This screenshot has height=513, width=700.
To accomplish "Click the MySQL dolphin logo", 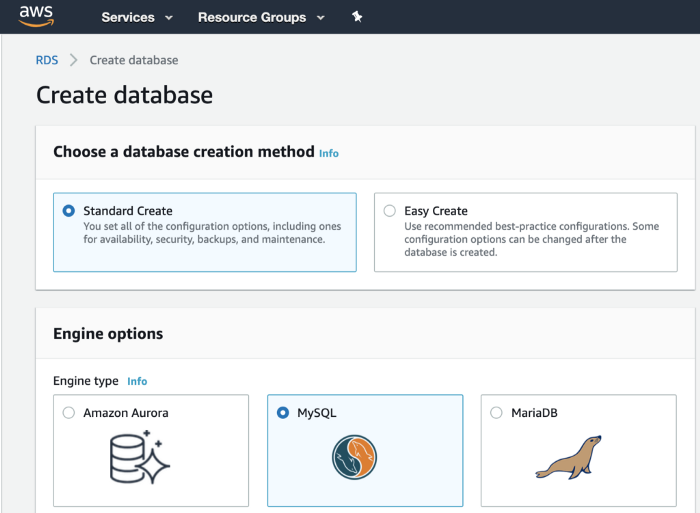I will click(x=354, y=458).
